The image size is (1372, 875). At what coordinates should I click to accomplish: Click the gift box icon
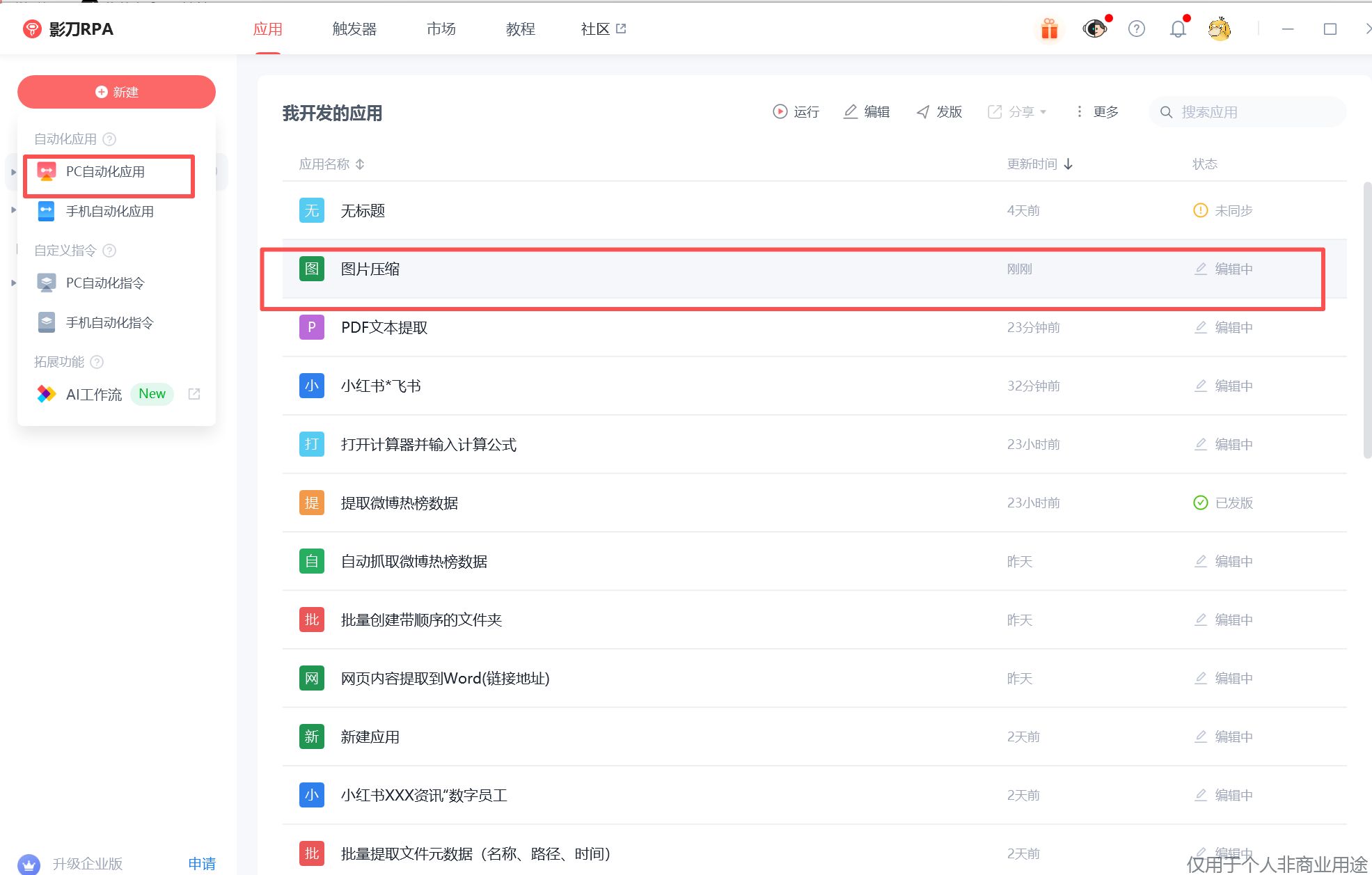click(x=1049, y=29)
